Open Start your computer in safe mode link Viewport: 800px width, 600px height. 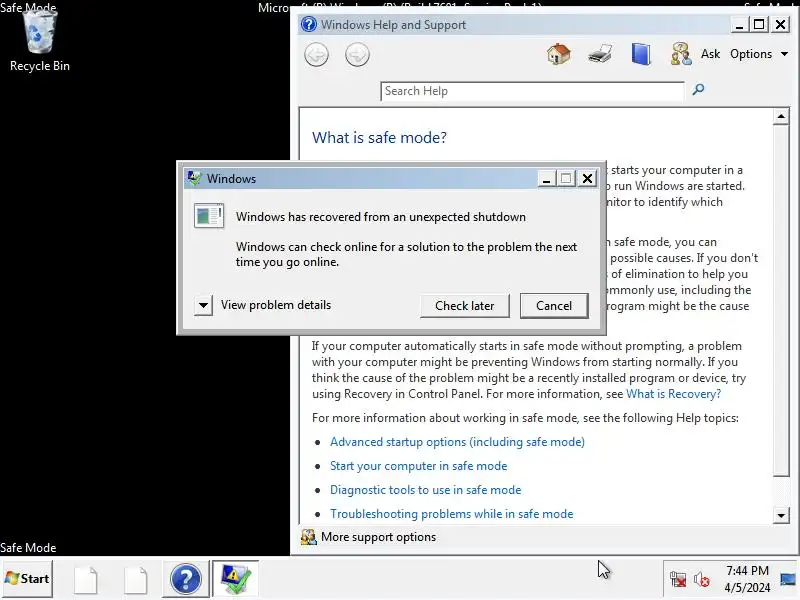click(418, 466)
